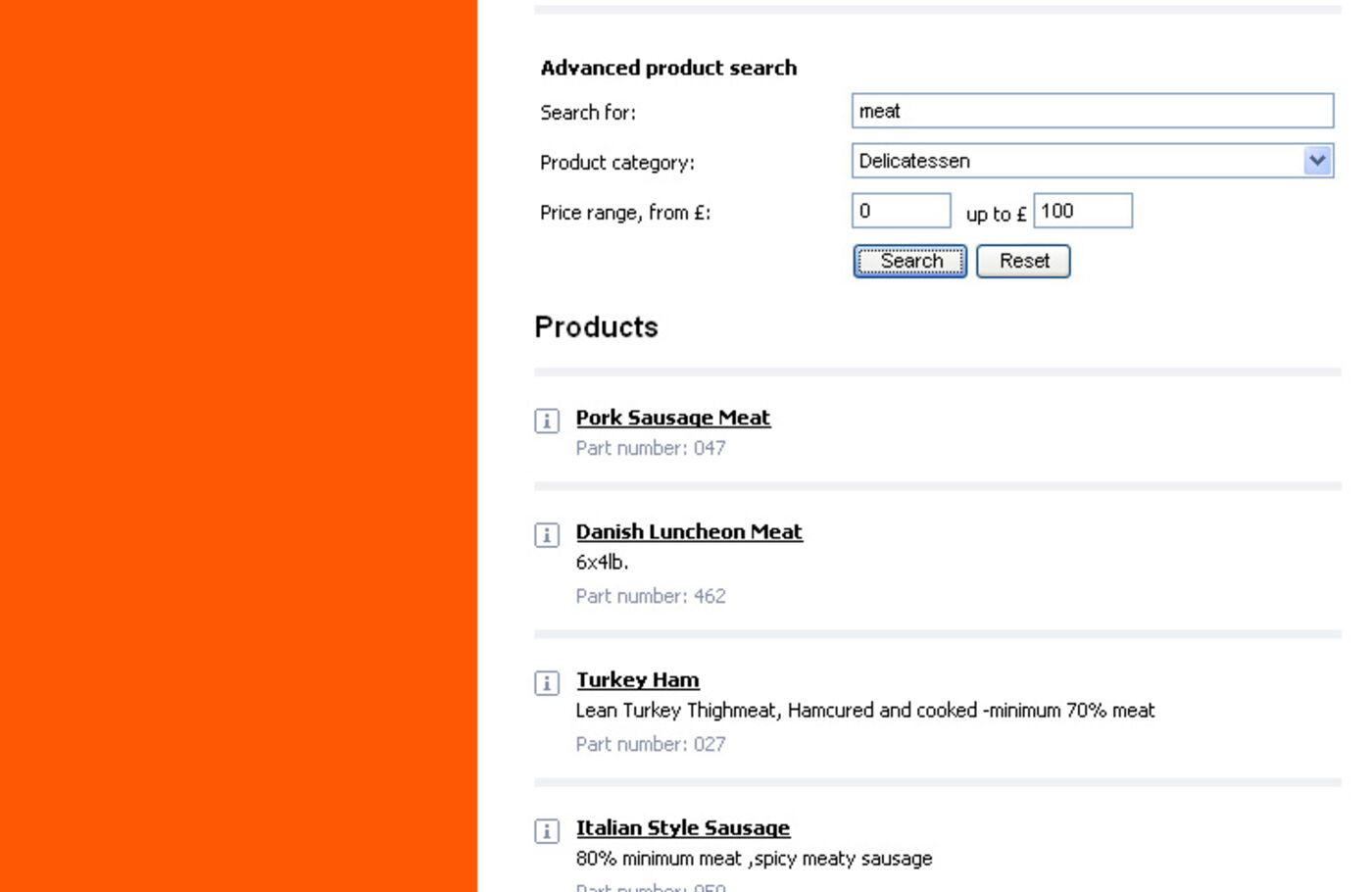Screen dimensions: 1372x892
Task: Click the minimum price field showing 0
Action: click(x=901, y=211)
